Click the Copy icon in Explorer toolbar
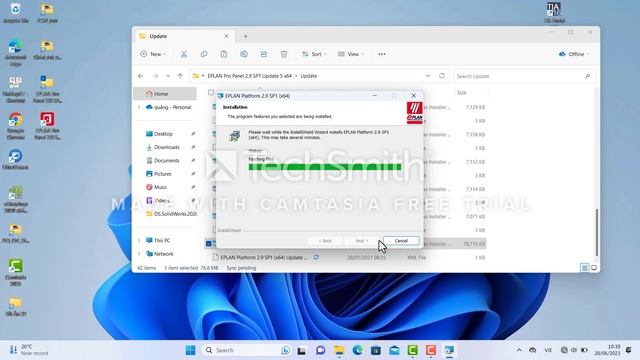The width and height of the screenshot is (640, 360). pos(204,54)
